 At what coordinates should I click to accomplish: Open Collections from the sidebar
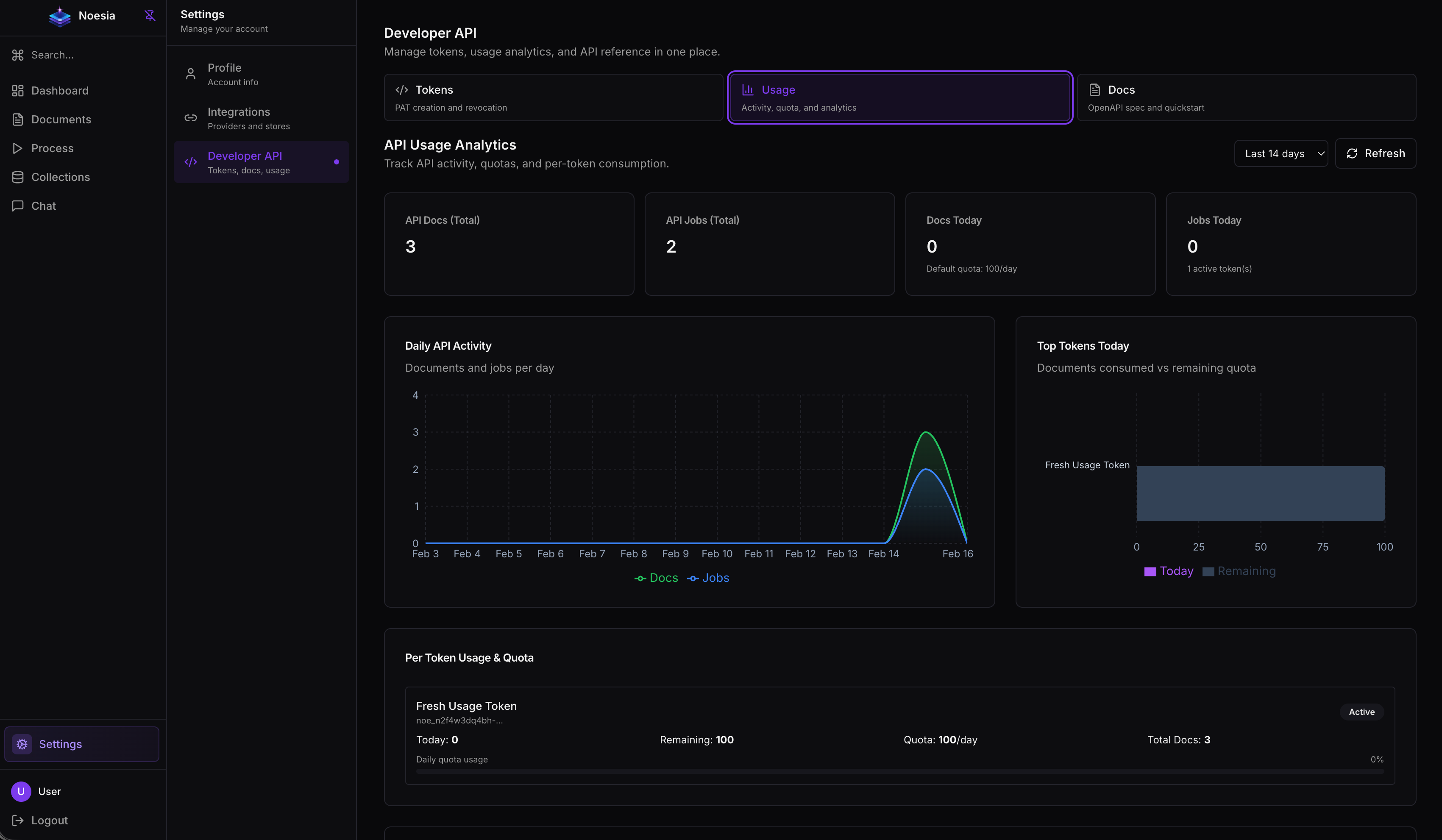[x=60, y=177]
